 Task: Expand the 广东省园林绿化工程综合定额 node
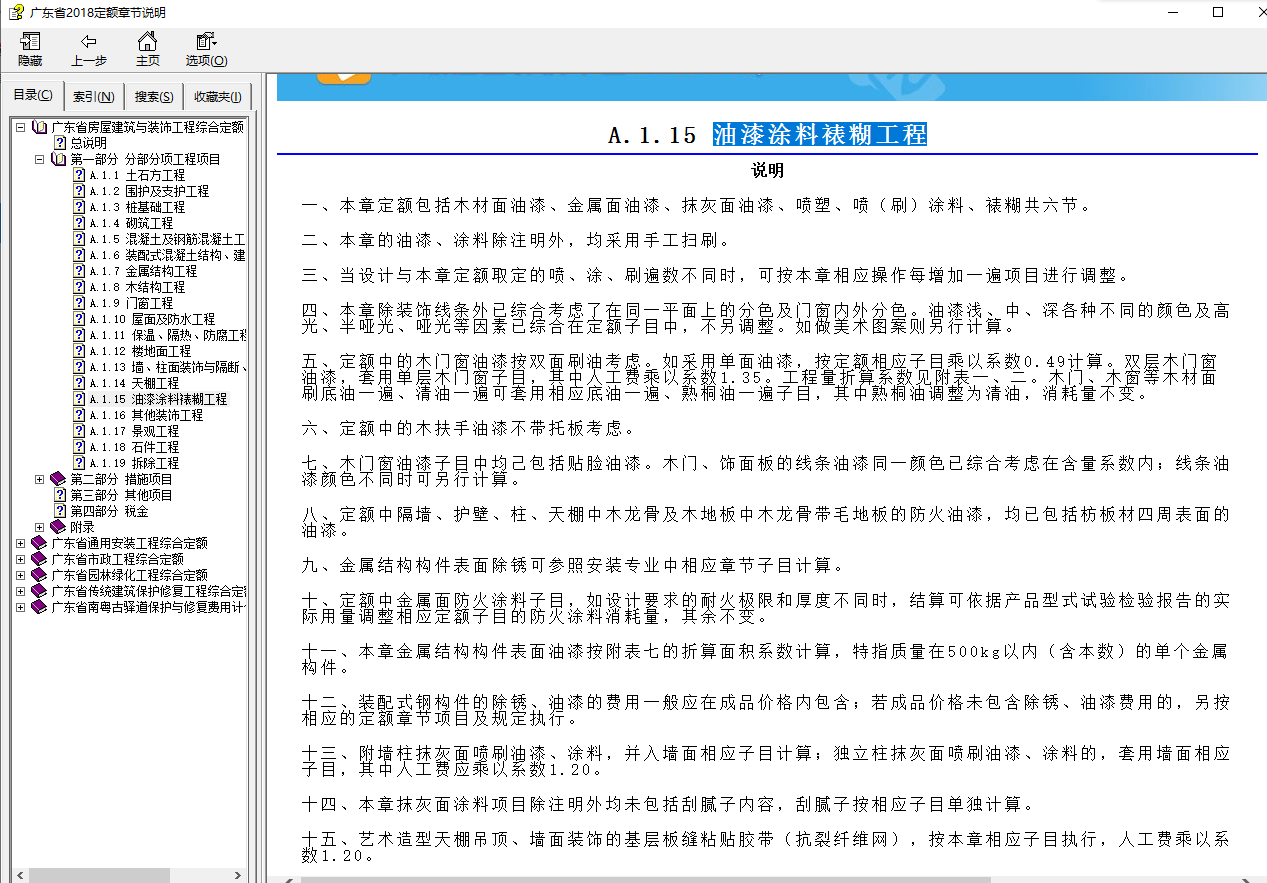(20, 575)
